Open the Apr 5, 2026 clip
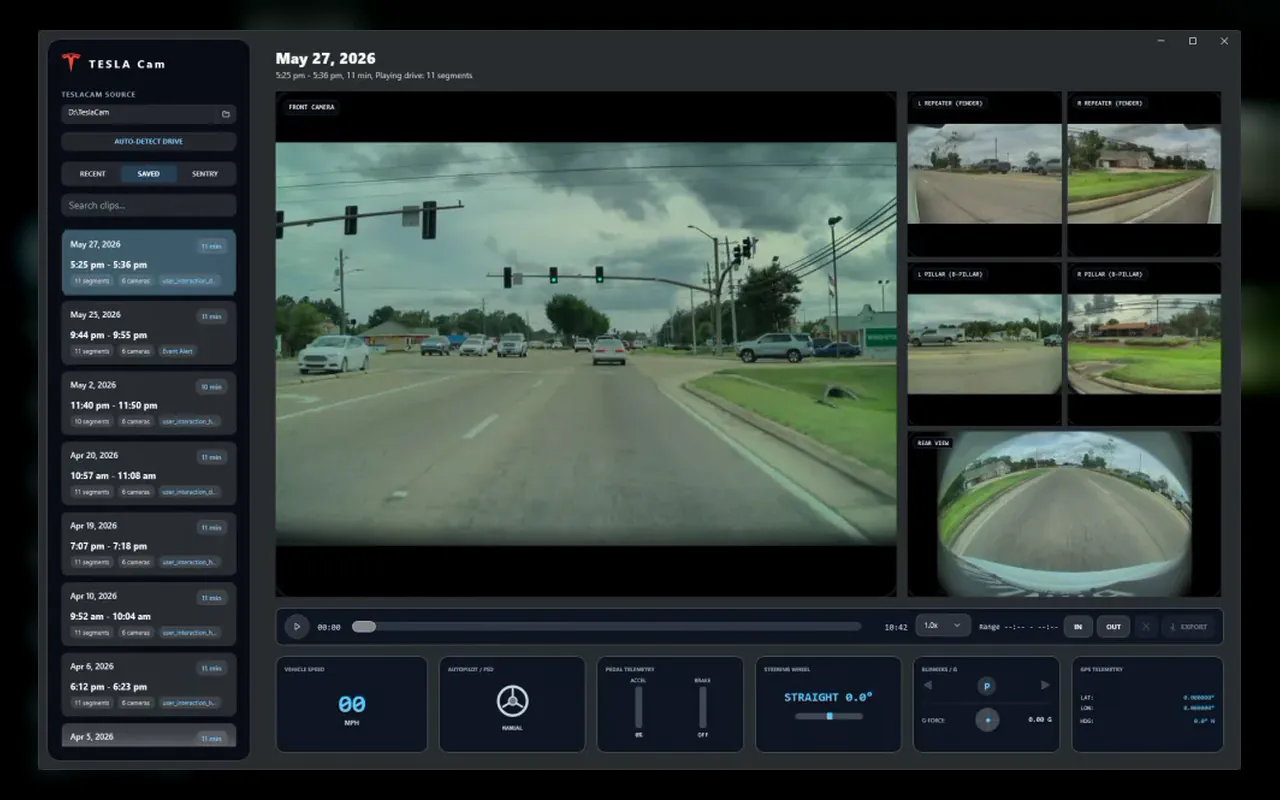This screenshot has width=1280, height=800. pyautogui.click(x=148, y=736)
